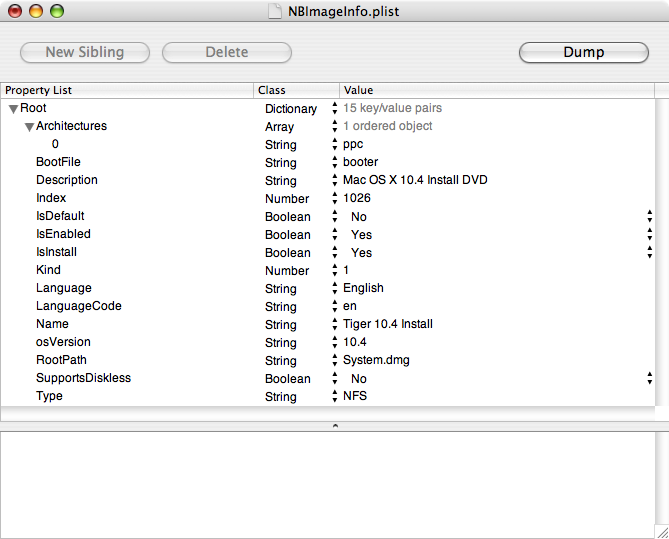Open class popup for Language row

pos(335,288)
